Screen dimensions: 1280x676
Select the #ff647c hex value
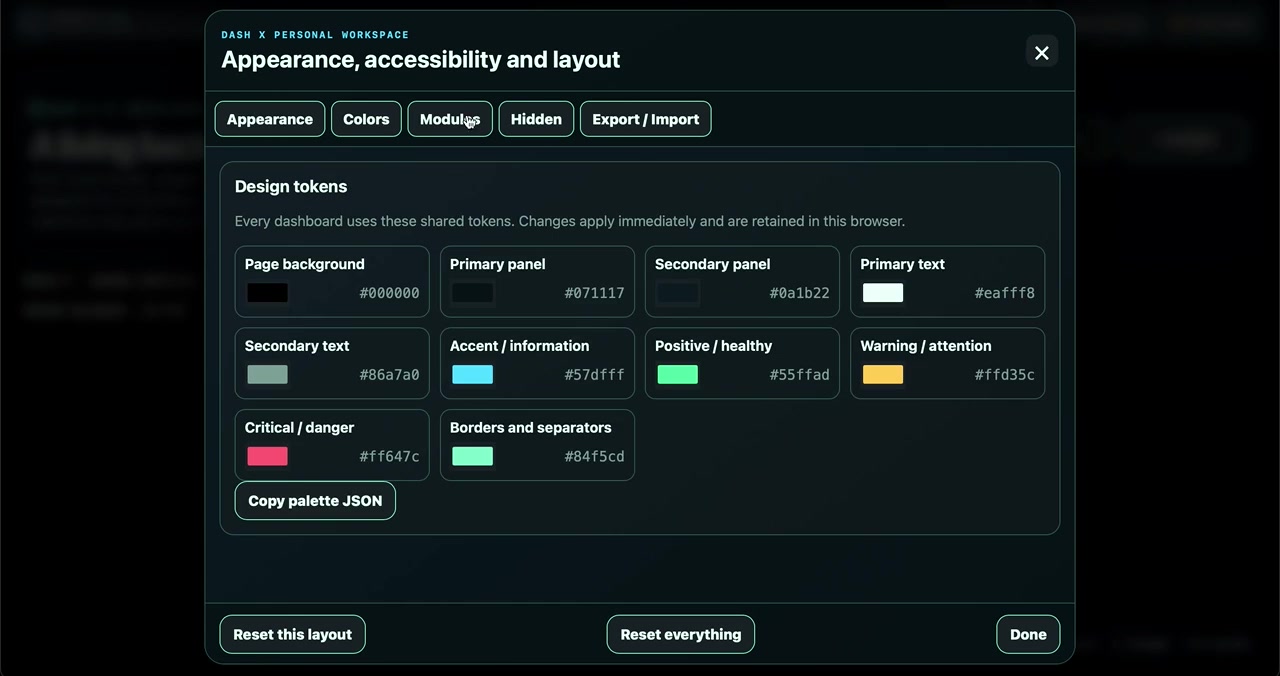coord(389,457)
